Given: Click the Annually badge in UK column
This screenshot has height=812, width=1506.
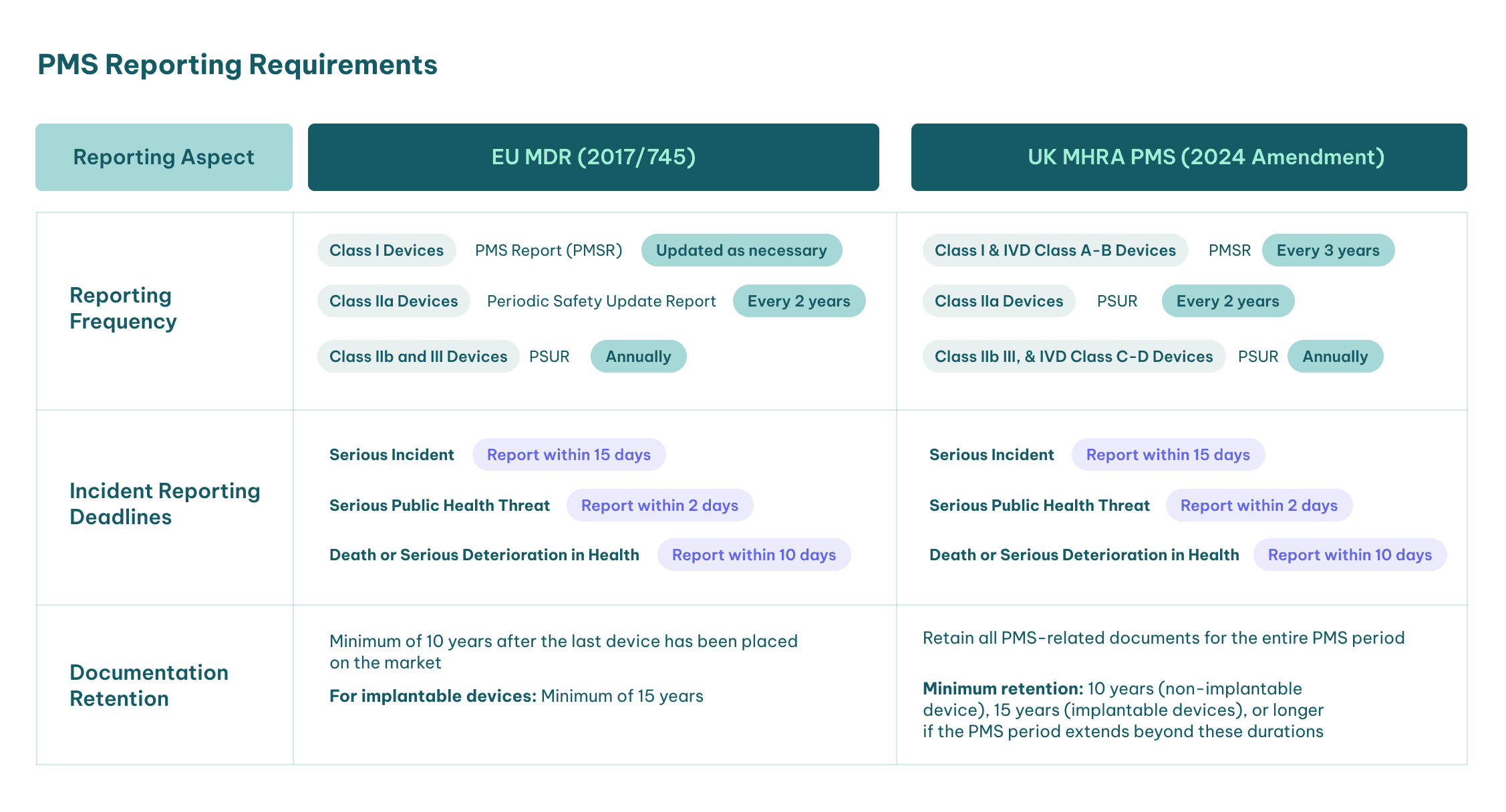Looking at the screenshot, I should click(x=1336, y=357).
